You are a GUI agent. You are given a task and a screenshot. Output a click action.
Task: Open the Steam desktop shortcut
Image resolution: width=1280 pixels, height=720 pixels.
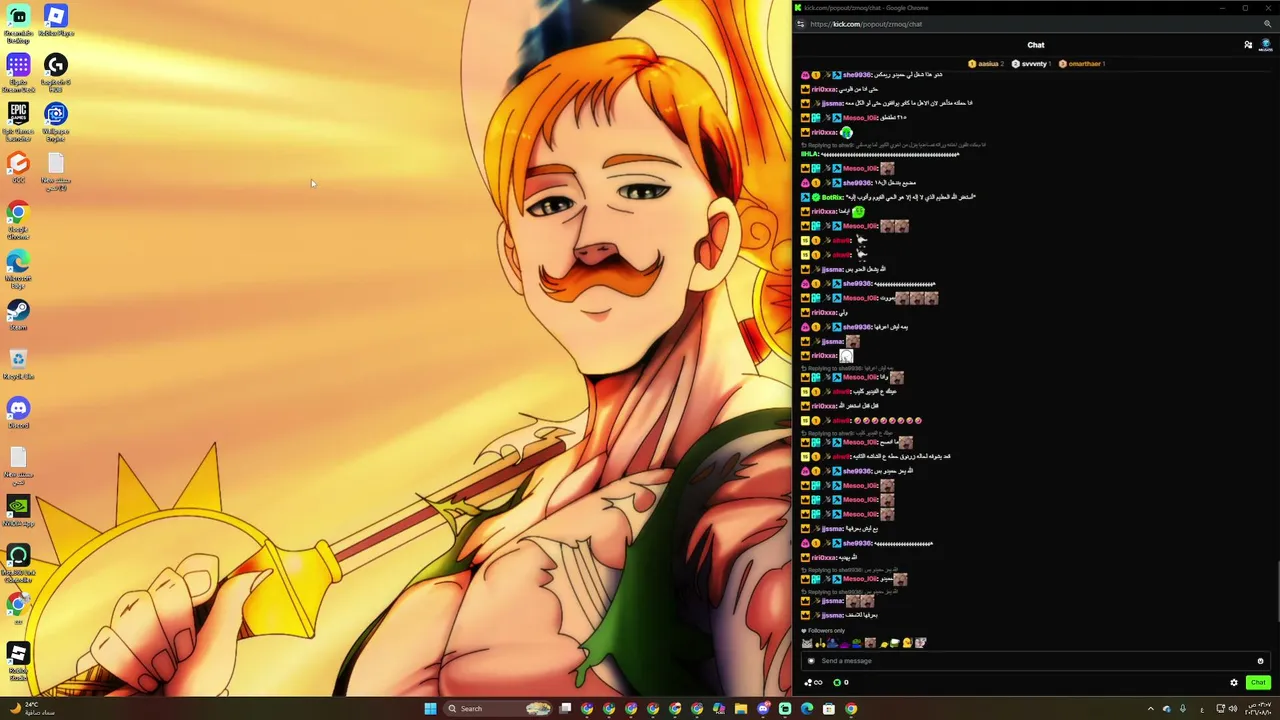click(x=18, y=316)
